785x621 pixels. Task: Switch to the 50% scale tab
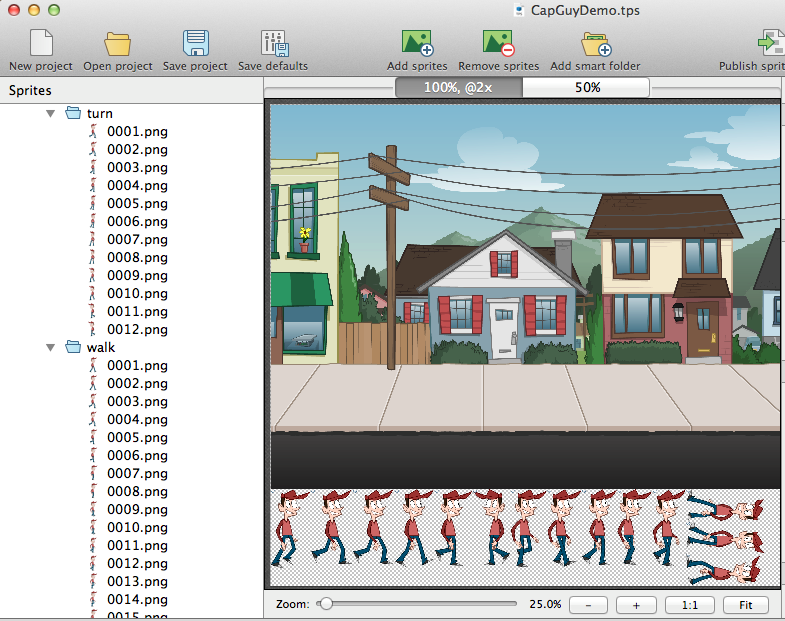pyautogui.click(x=587, y=88)
